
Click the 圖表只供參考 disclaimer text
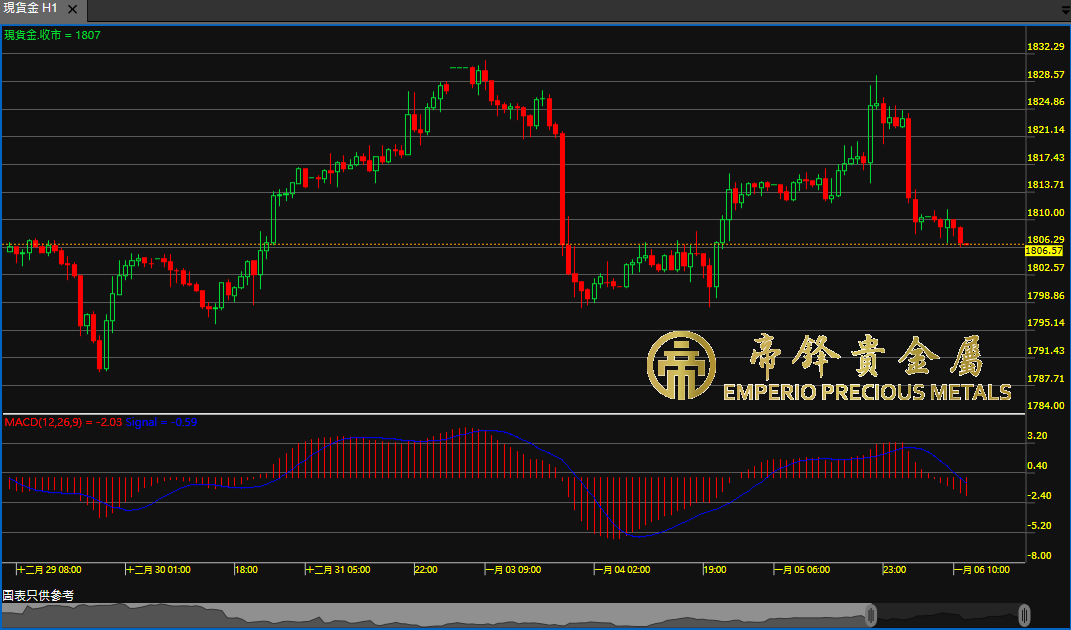(38, 596)
